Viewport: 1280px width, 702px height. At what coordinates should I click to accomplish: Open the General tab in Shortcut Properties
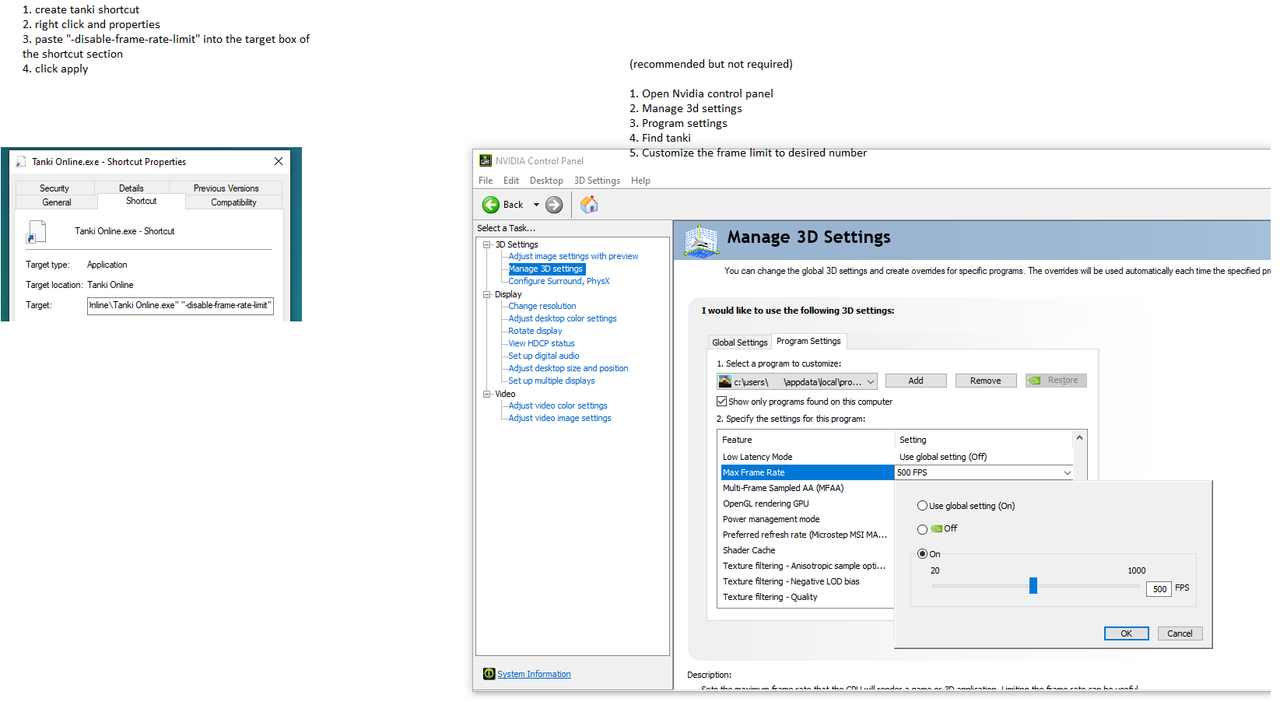pos(57,202)
